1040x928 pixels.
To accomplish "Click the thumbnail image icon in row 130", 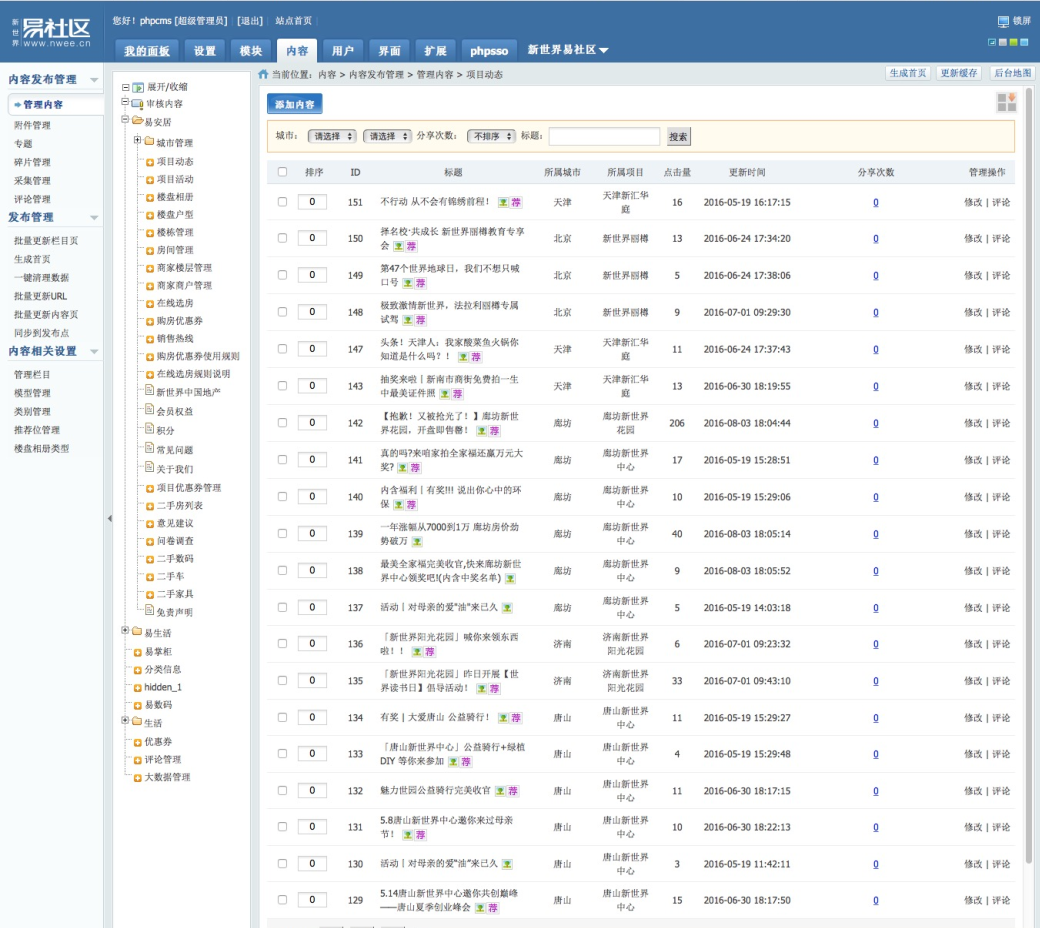I will [x=507, y=864].
